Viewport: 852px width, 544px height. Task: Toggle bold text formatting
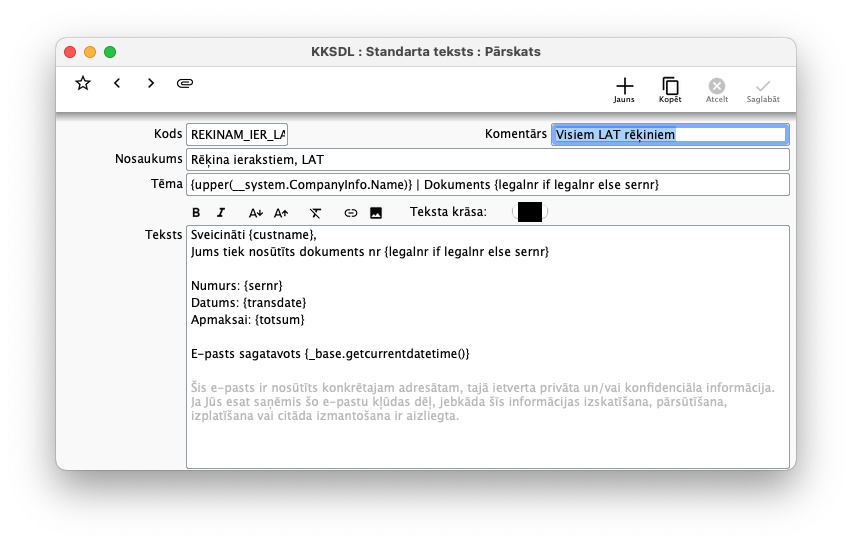[x=196, y=212]
